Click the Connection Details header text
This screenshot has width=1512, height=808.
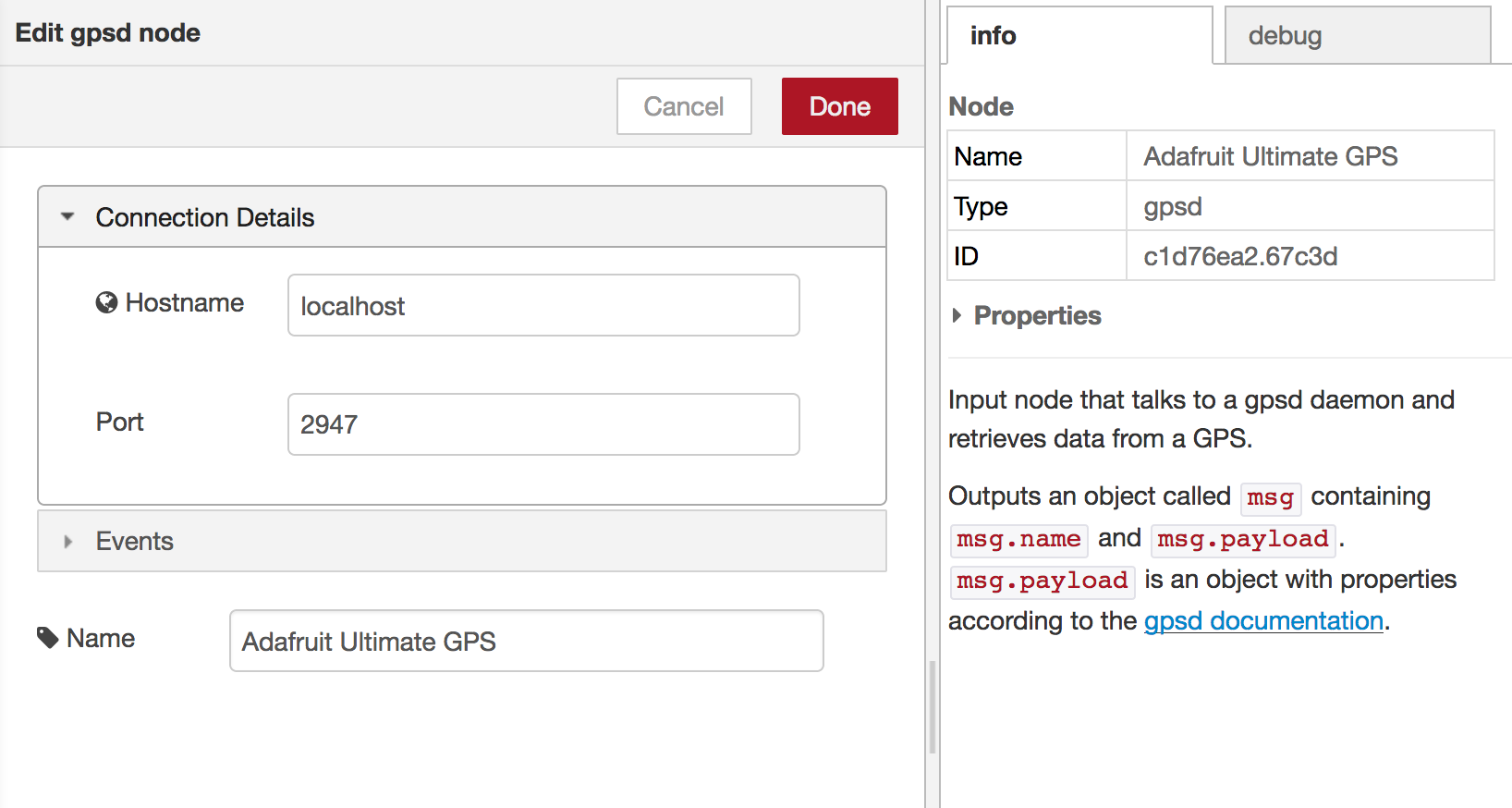[x=205, y=217]
